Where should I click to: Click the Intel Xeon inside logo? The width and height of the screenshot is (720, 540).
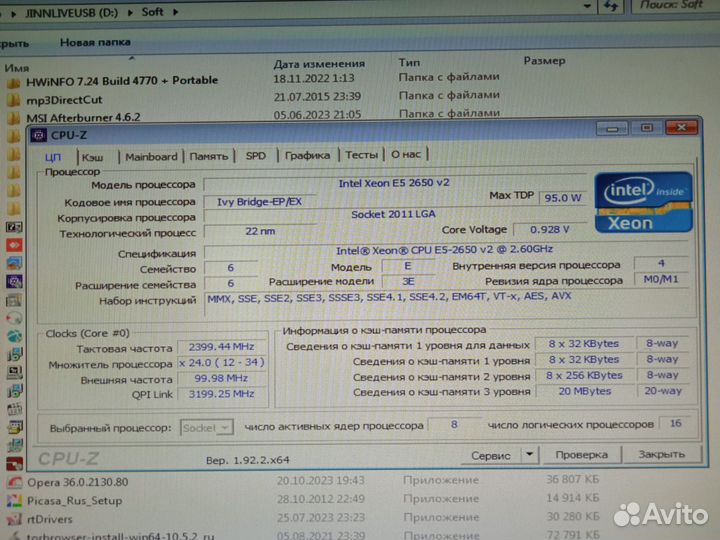tap(643, 202)
